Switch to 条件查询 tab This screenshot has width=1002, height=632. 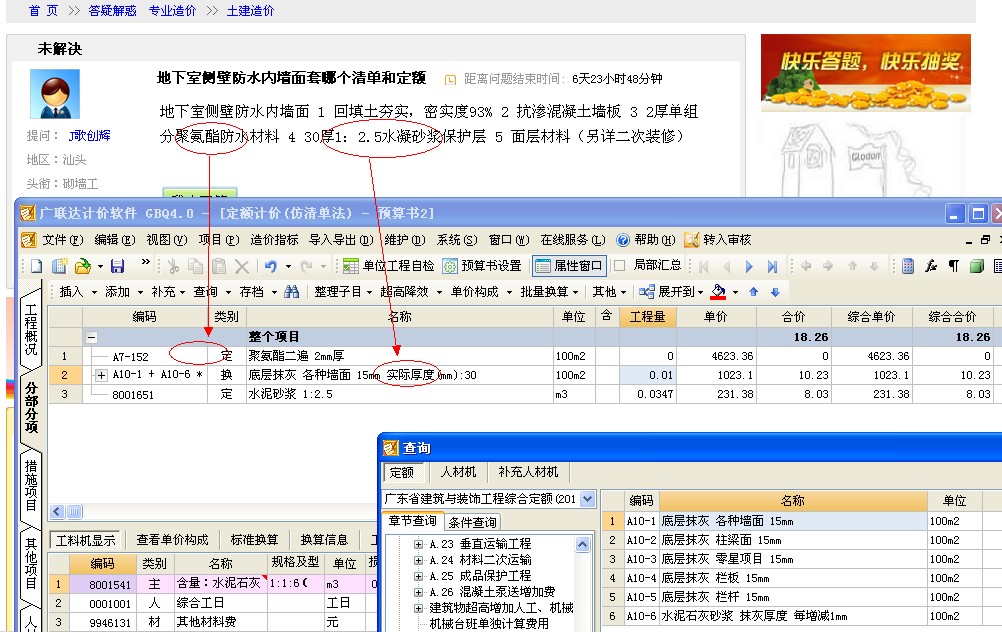tap(472, 522)
